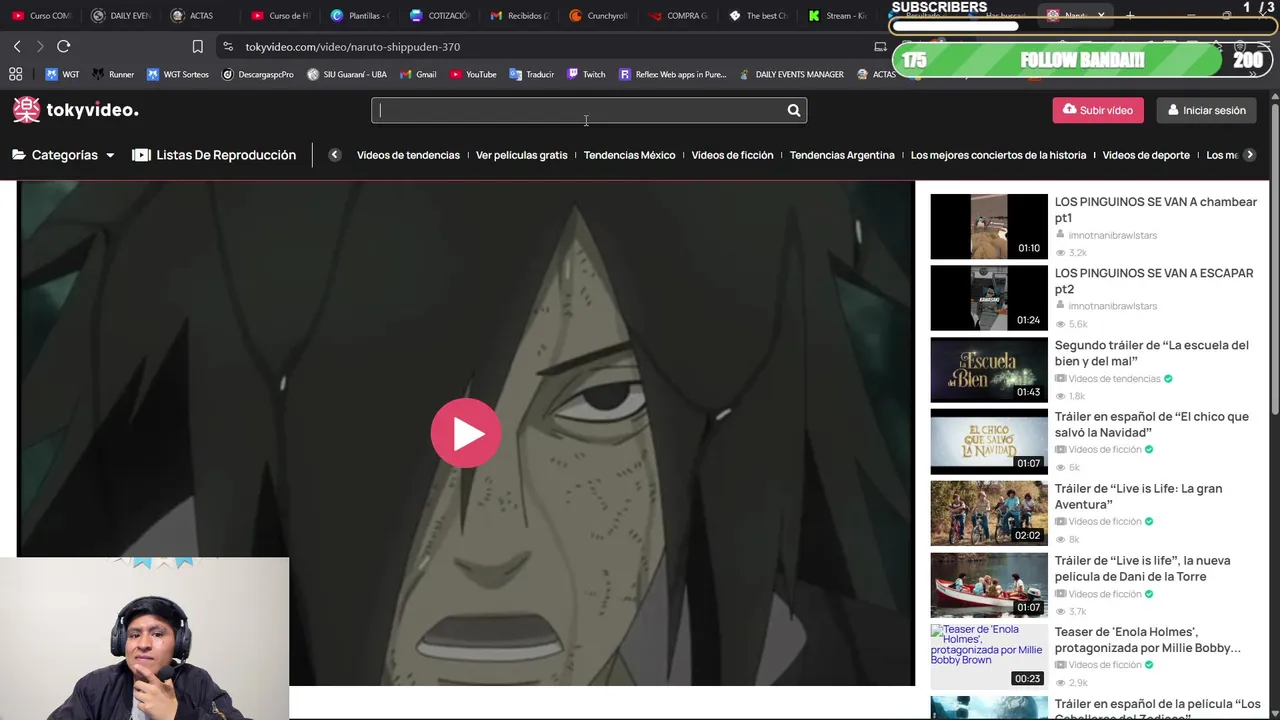Open Vídeos de deporte link
The image size is (1280, 720).
pos(1146,155)
